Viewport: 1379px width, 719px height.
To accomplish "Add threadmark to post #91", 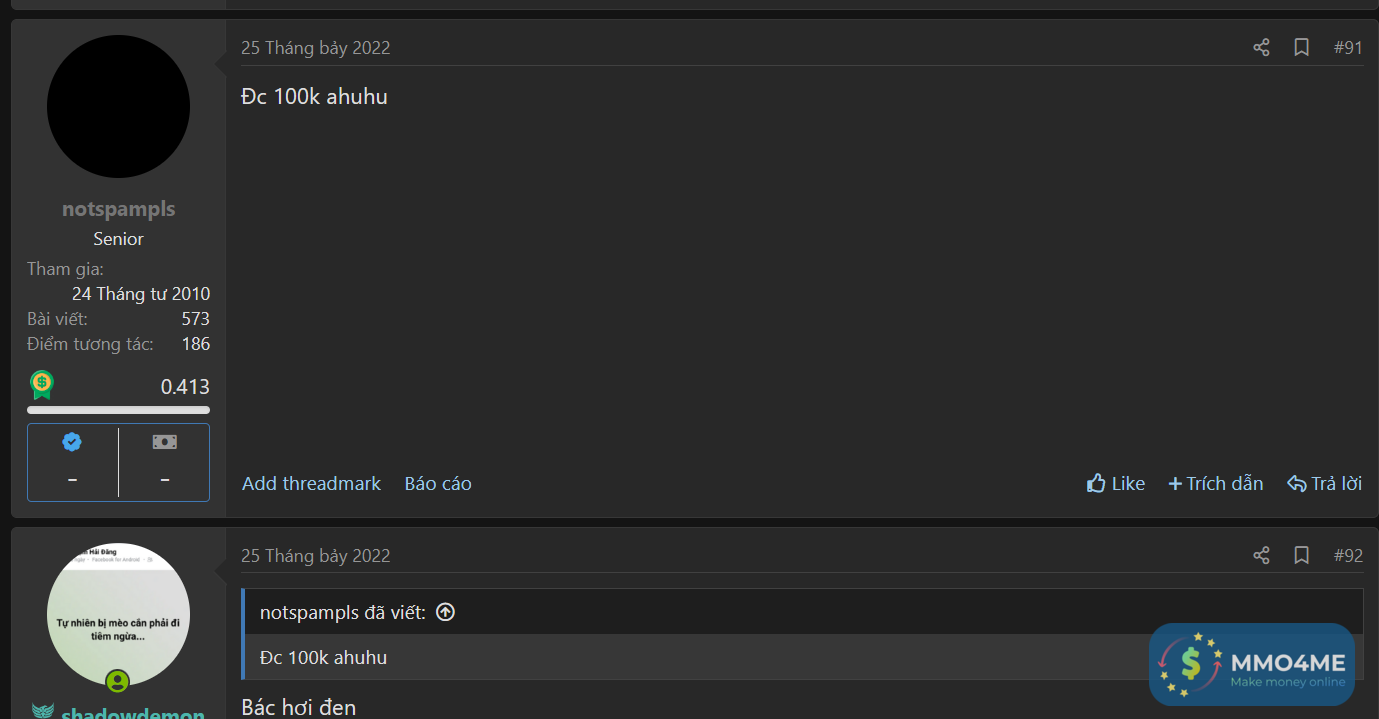I will [x=311, y=483].
